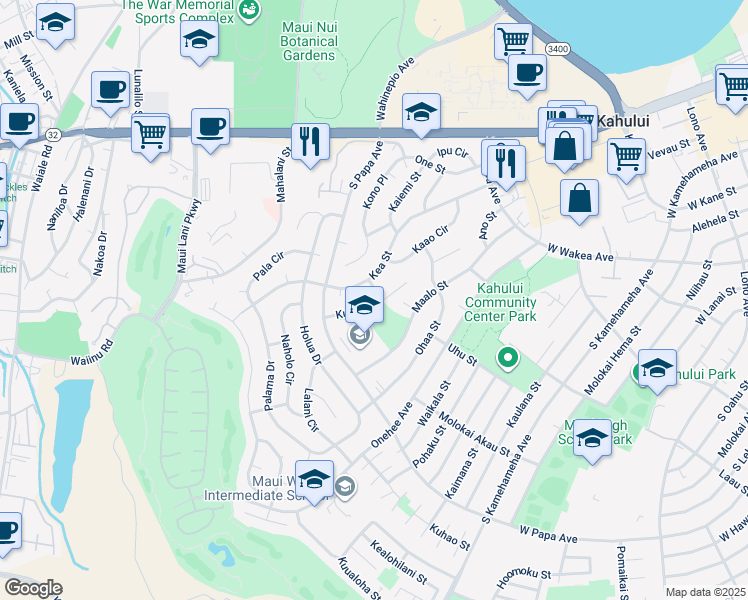Select cafe marker above Maui Lani Pkwy

click(210, 130)
